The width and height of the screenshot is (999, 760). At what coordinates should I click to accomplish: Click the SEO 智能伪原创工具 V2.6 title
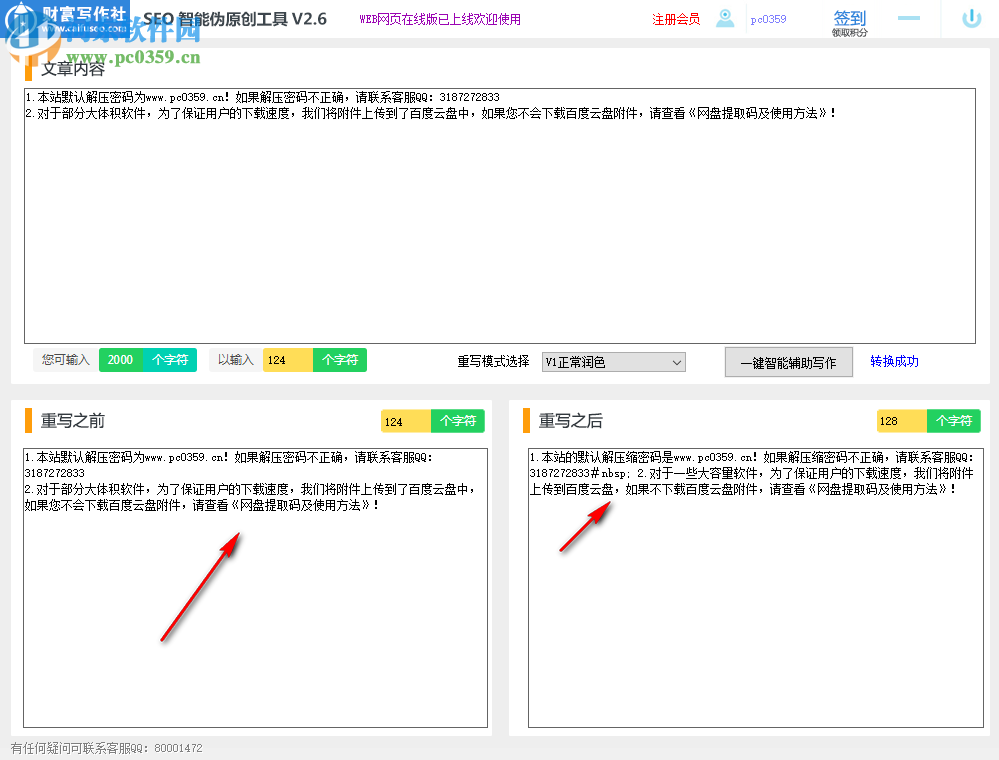pos(235,19)
